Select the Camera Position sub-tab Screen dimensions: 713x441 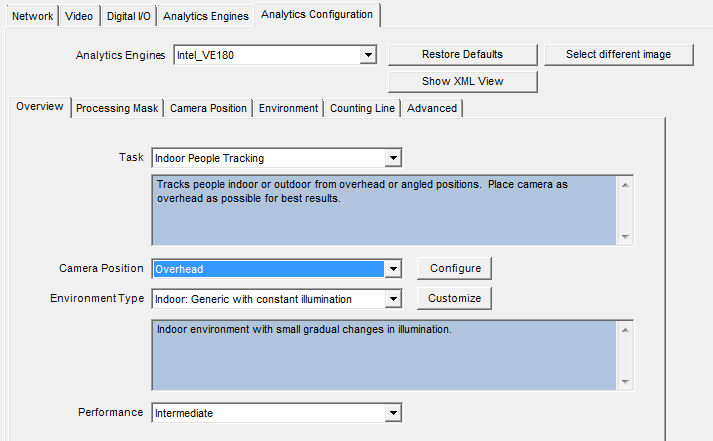[x=208, y=108]
